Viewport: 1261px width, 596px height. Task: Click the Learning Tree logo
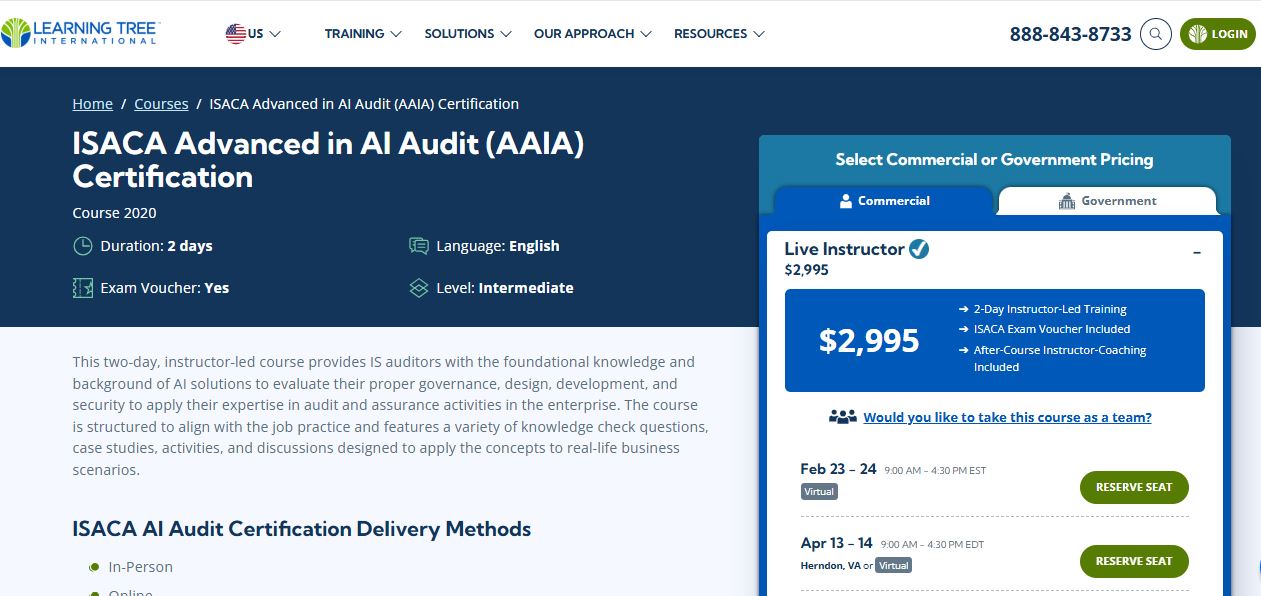tap(80, 31)
